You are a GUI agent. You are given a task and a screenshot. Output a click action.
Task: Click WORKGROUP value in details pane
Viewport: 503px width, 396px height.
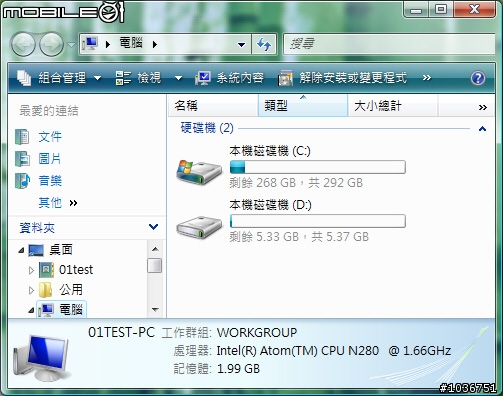coord(257,332)
